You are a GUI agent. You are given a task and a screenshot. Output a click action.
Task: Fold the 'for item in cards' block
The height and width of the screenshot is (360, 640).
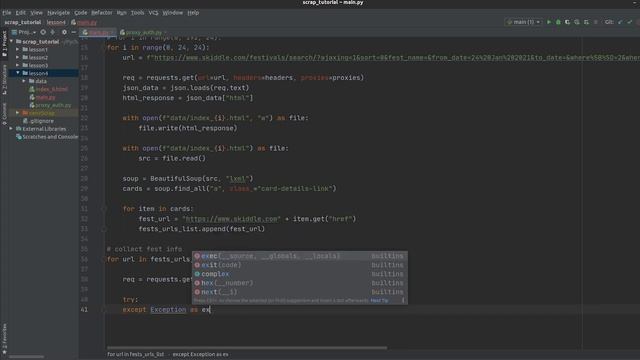[104, 209]
